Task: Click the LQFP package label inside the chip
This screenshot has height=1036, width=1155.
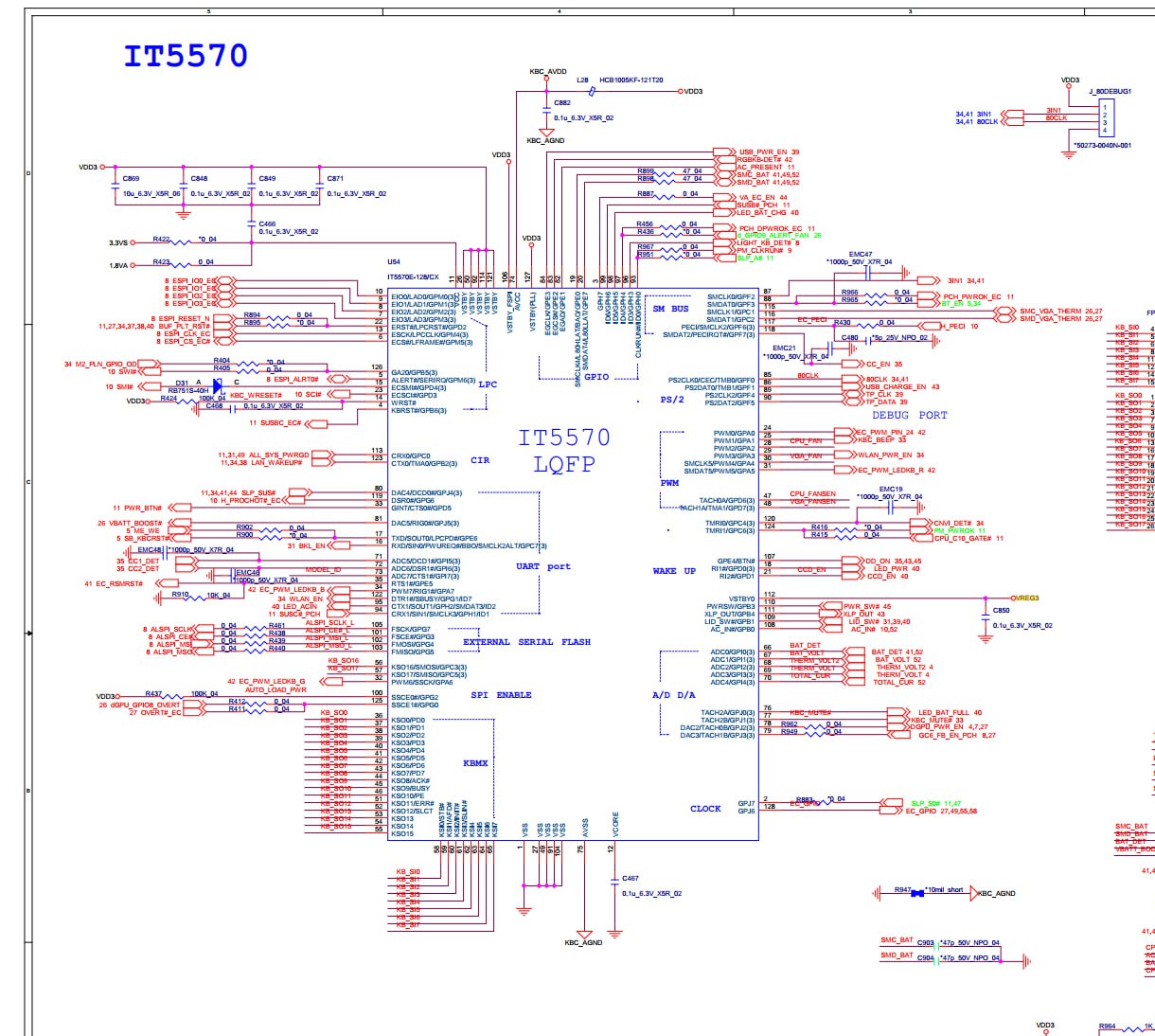Action: pyautogui.click(x=563, y=464)
